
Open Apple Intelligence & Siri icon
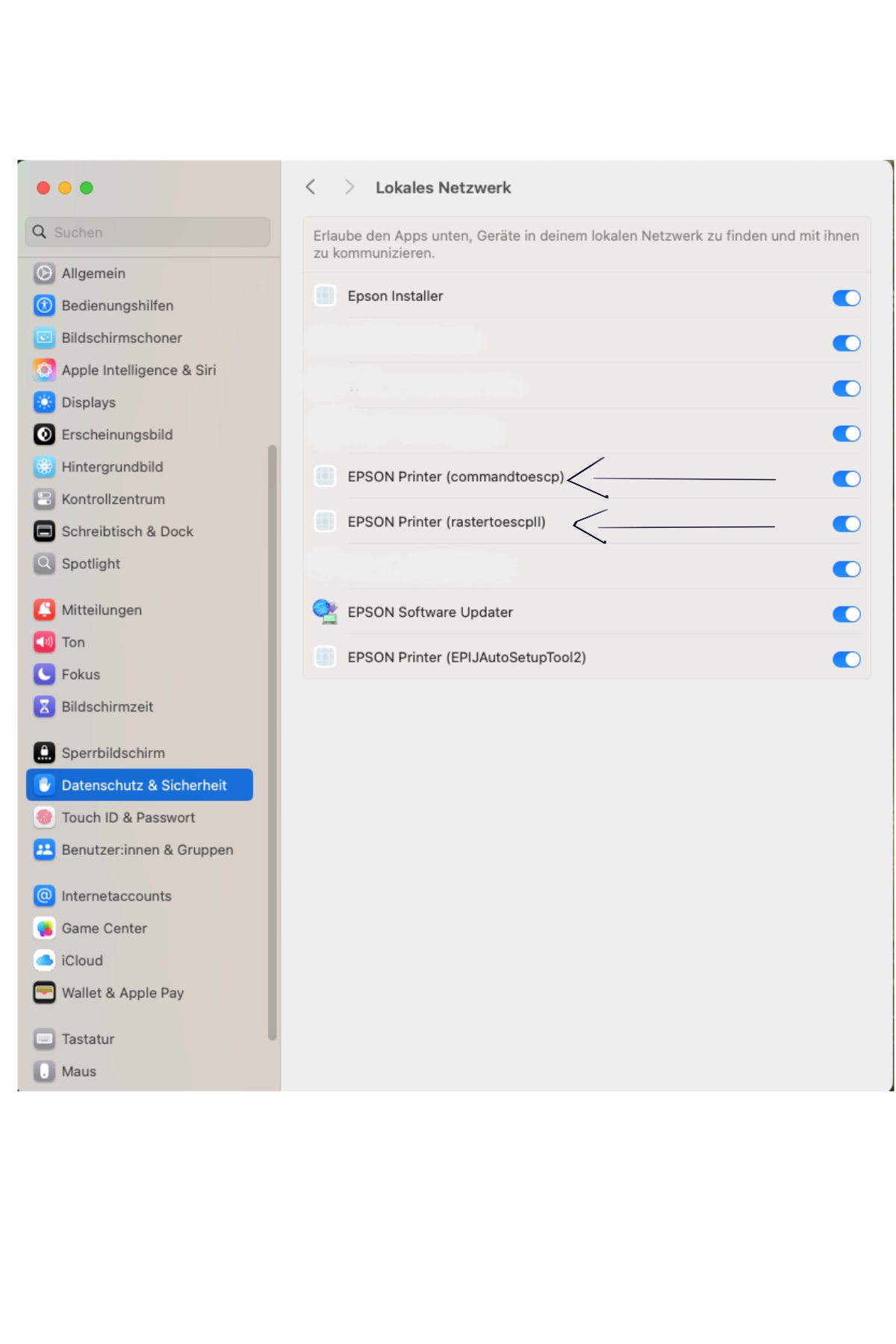coord(45,370)
